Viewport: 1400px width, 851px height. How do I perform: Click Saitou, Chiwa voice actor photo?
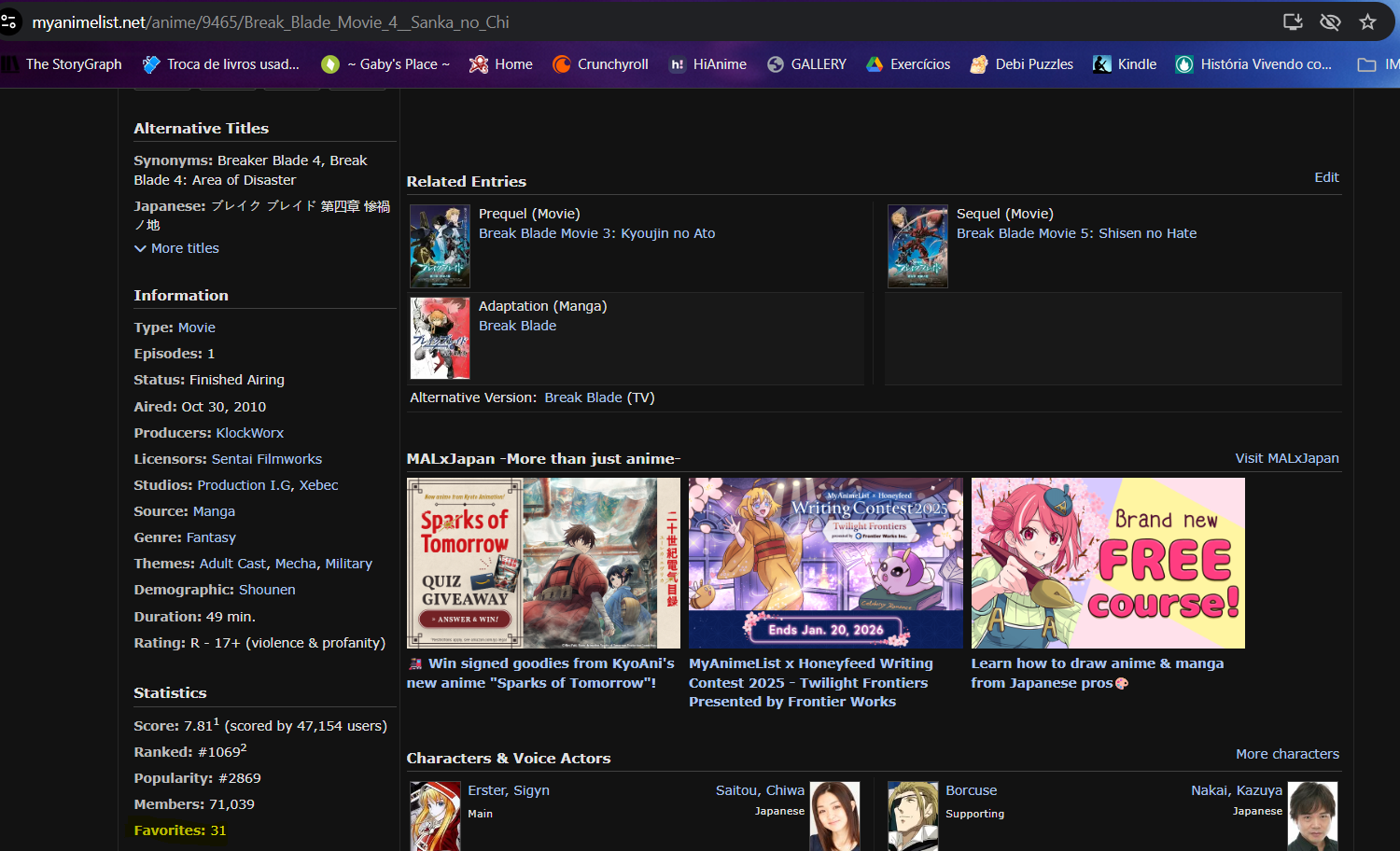(834, 816)
